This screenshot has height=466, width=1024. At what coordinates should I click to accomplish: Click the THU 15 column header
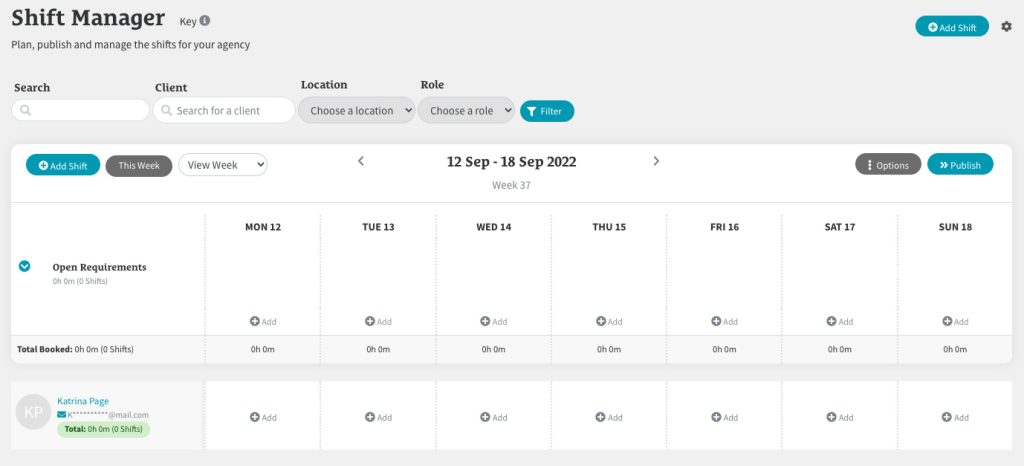coord(609,227)
